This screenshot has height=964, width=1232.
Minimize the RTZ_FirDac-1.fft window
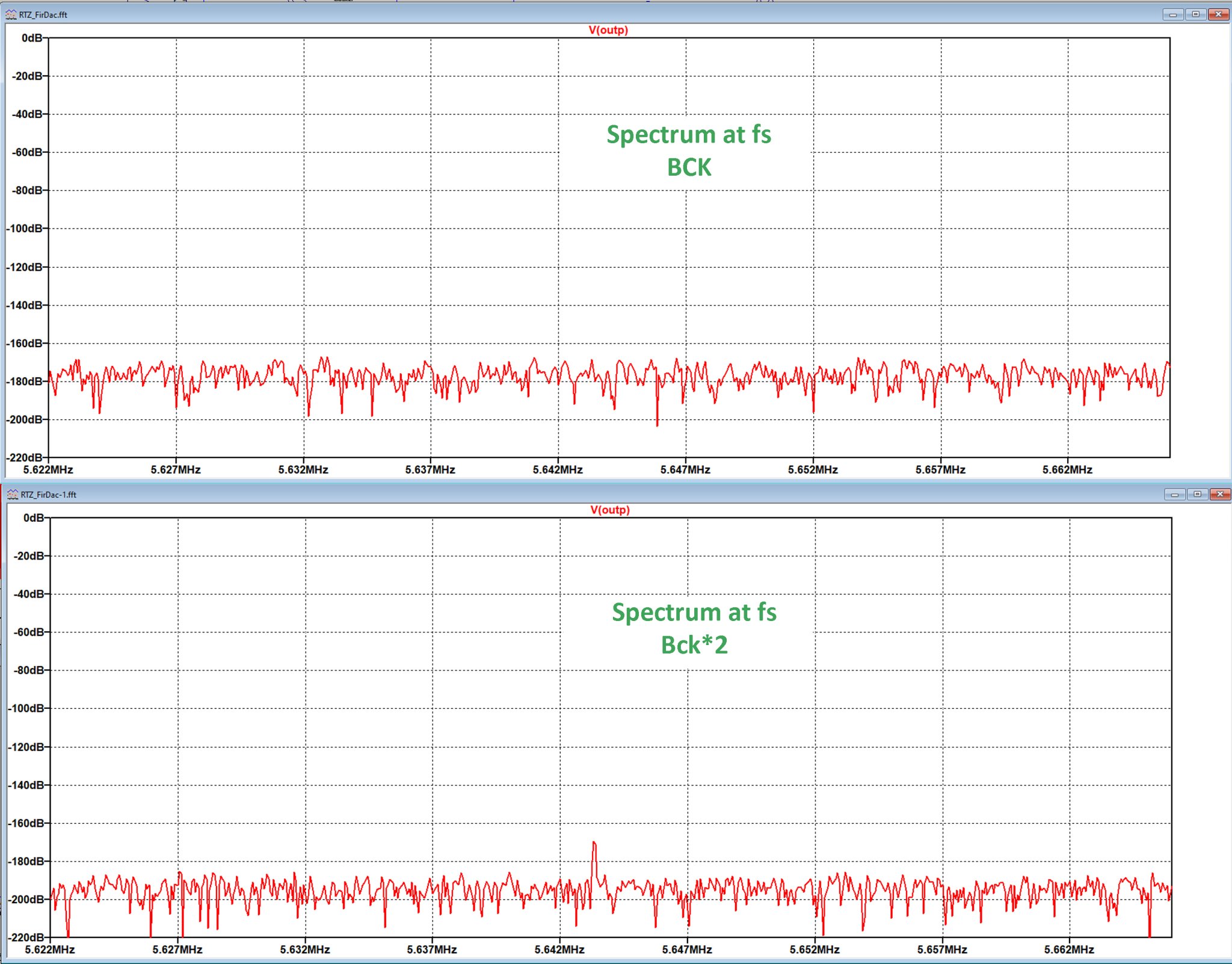tap(1174, 495)
